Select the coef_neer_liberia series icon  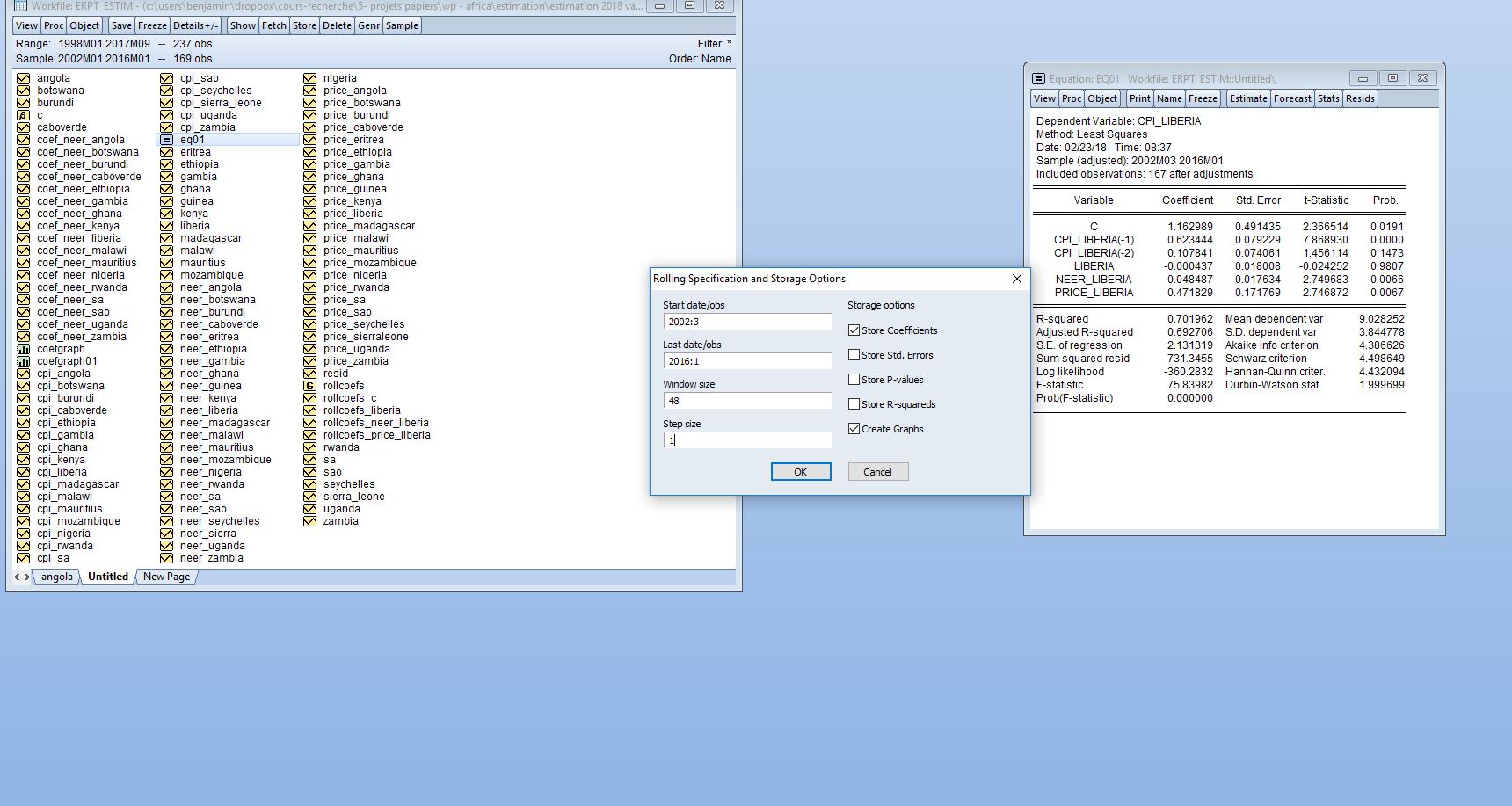[x=24, y=238]
